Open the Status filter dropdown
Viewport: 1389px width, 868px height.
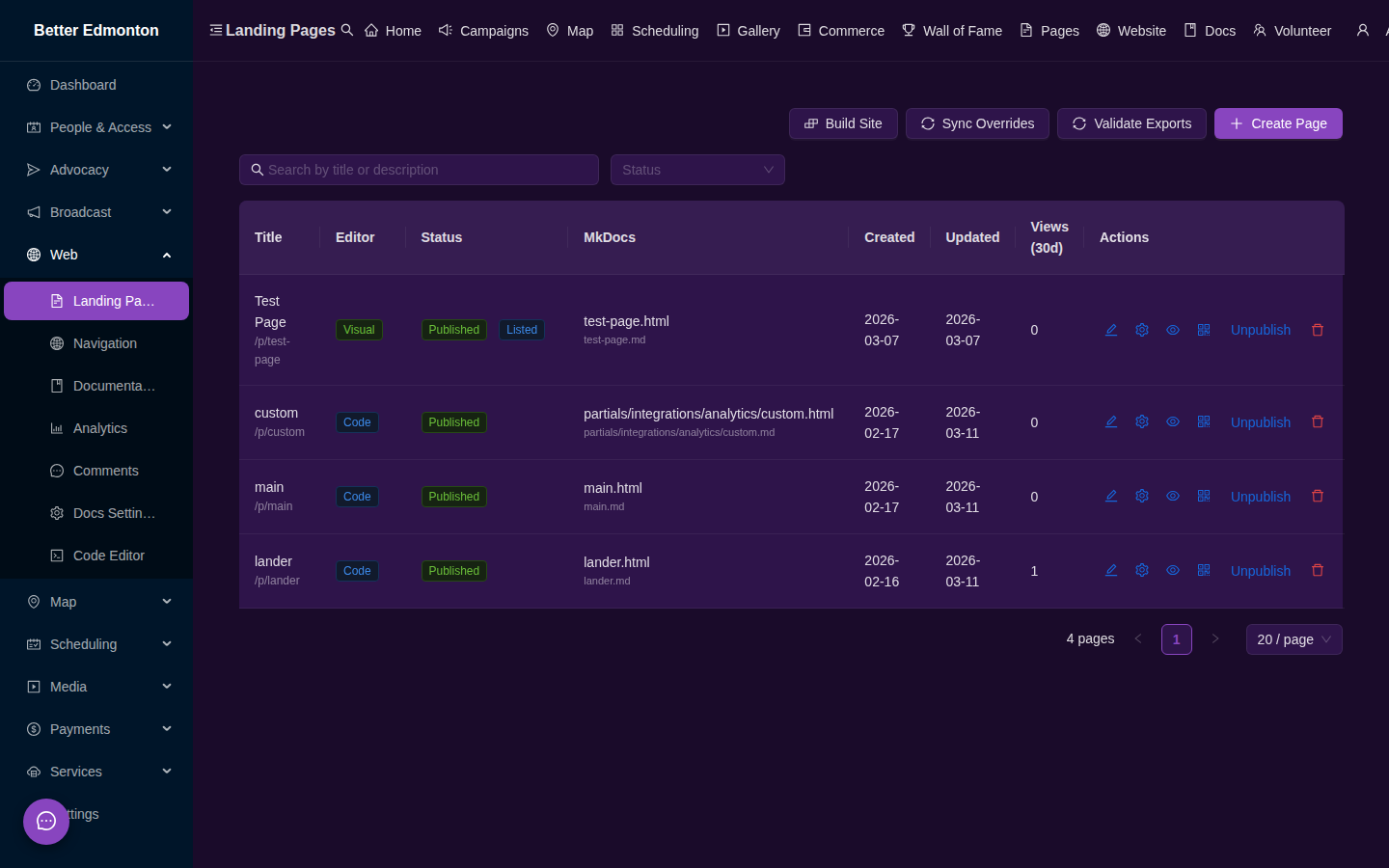click(x=697, y=170)
